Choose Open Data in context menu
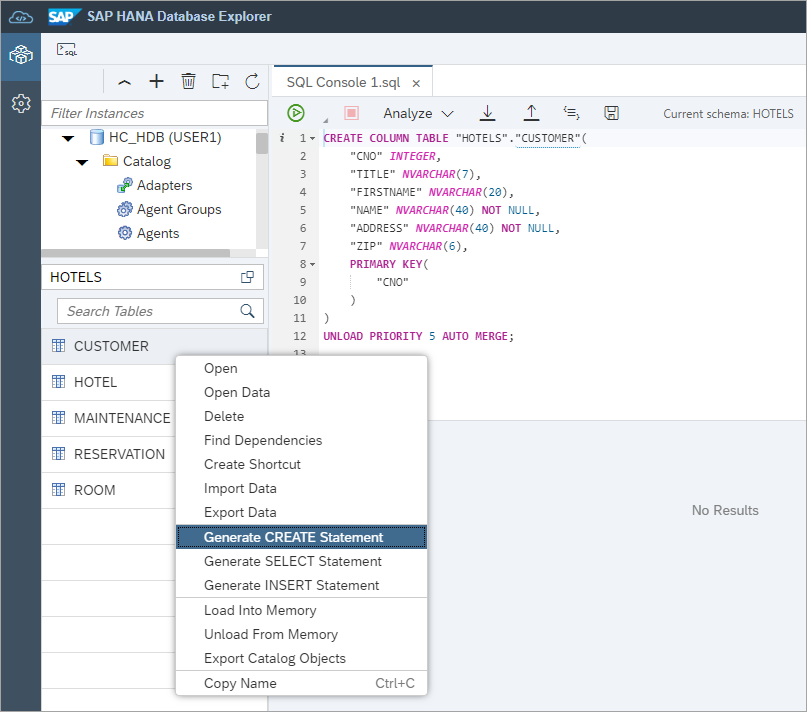The image size is (807, 712). pyautogui.click(x=301, y=392)
